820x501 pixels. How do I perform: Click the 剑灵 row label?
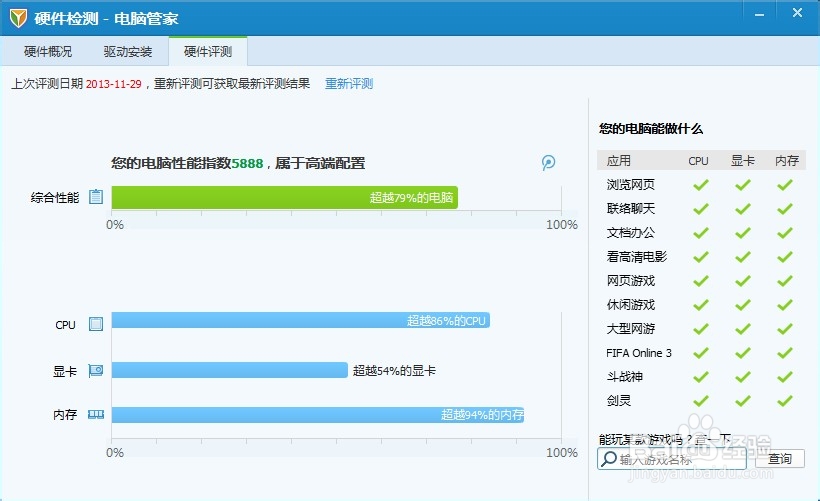(619, 401)
